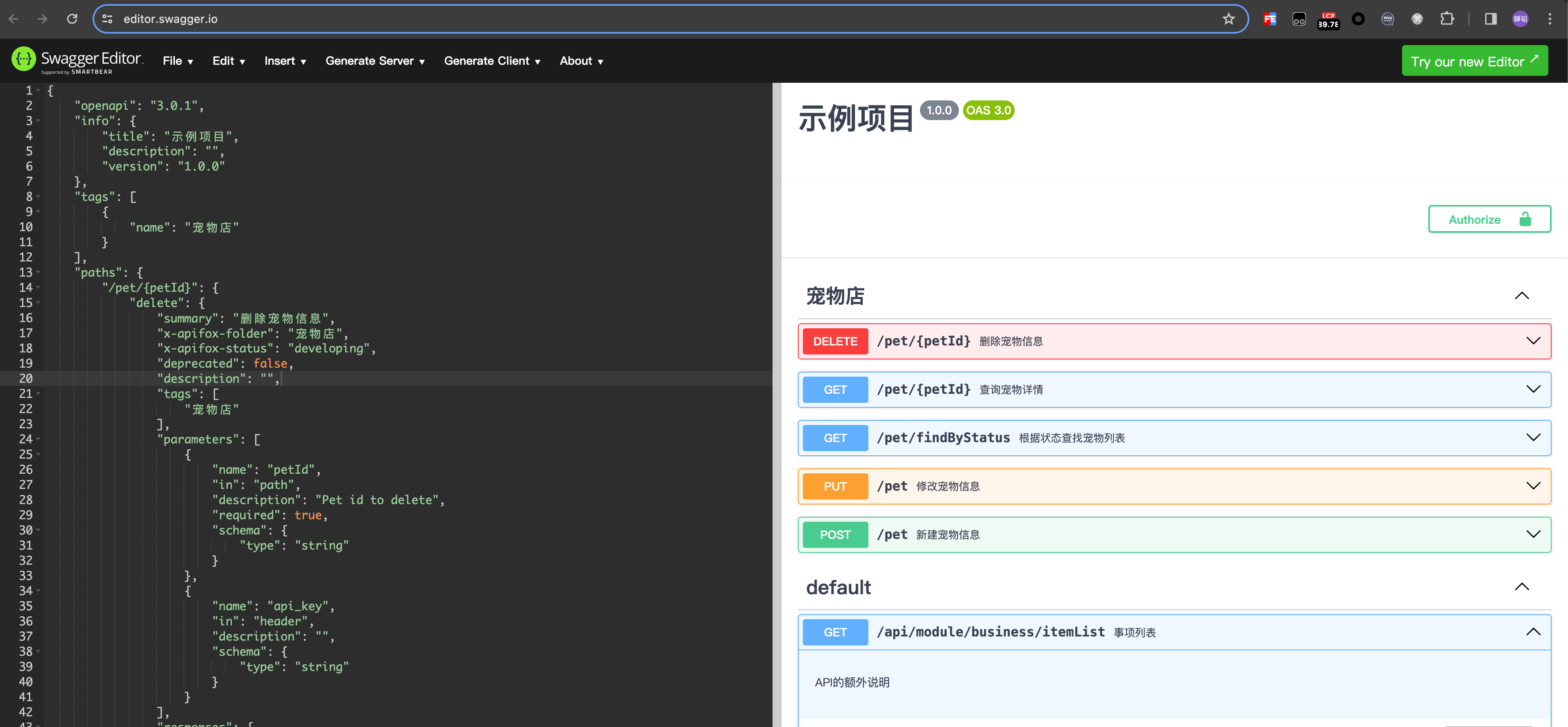Open the LCP web vitals extension
Image resolution: width=1568 pixels, height=727 pixels.
pos(1328,20)
